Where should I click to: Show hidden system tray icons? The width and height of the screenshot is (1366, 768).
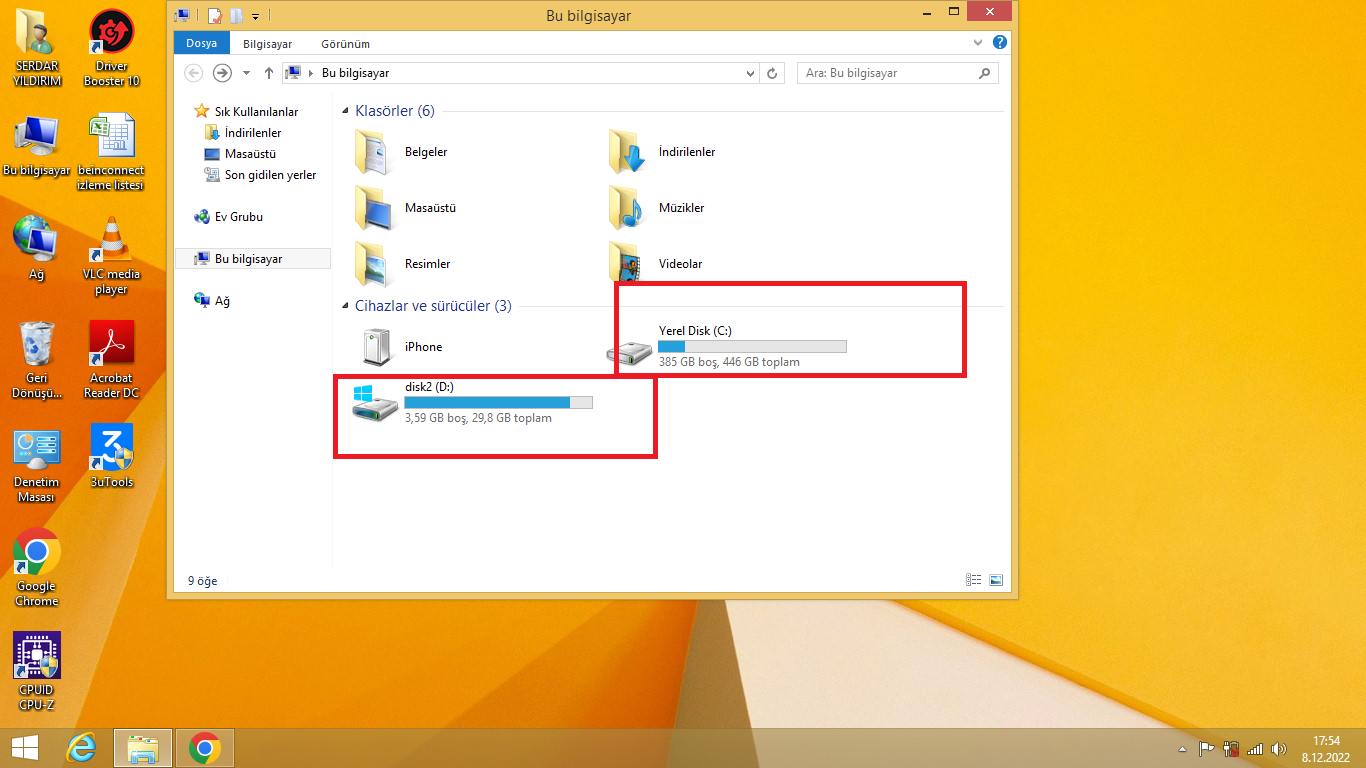point(1182,748)
